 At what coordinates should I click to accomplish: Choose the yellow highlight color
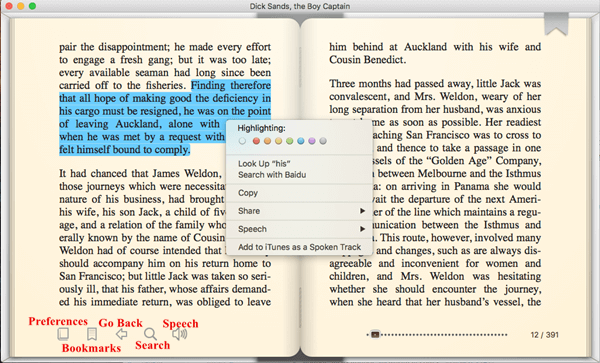pos(278,141)
